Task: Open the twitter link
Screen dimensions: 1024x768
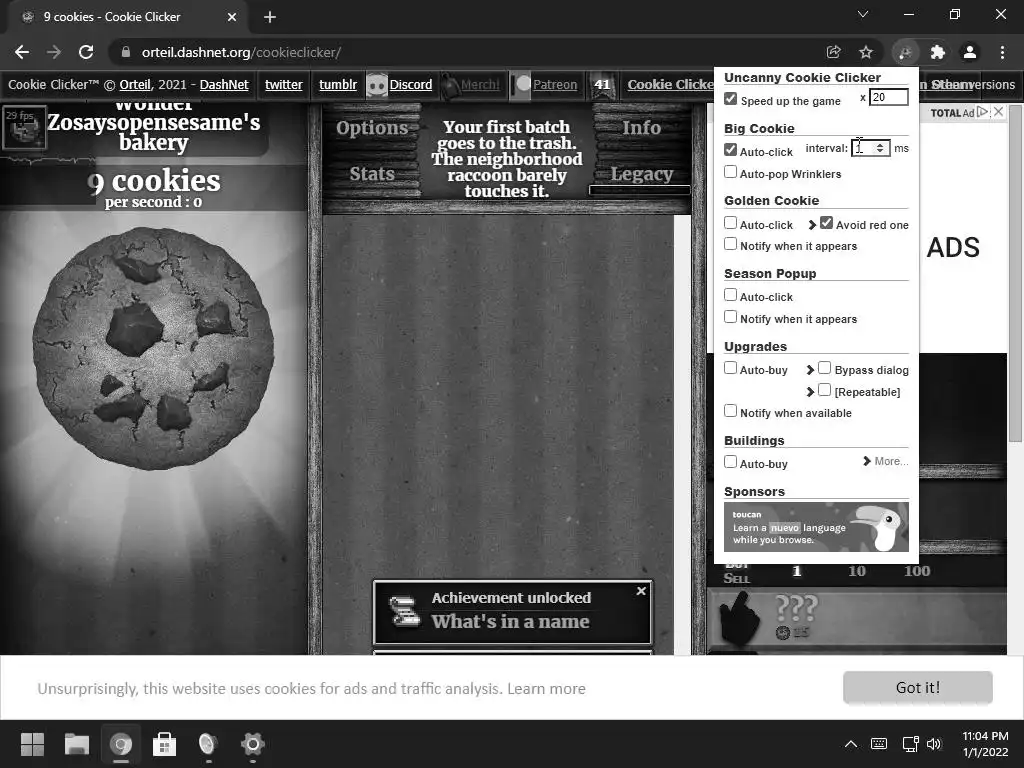Action: pyautogui.click(x=283, y=85)
